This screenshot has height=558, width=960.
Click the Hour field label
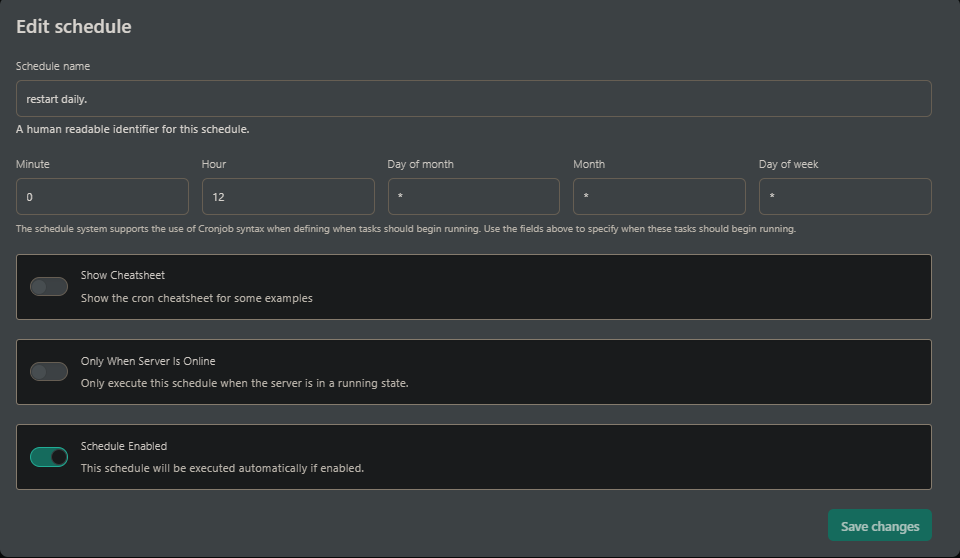[214, 164]
